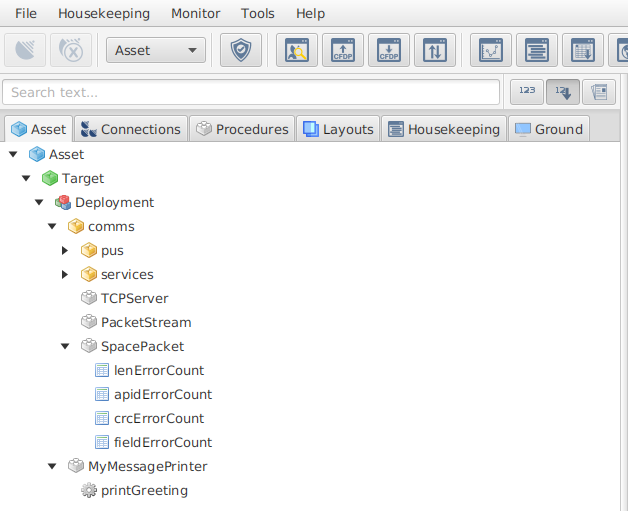
Task: Open the File menu
Action: [x=26, y=14]
